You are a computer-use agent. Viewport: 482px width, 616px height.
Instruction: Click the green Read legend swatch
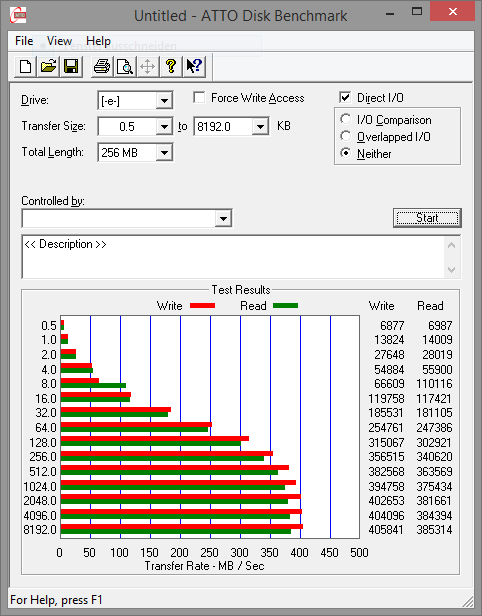coord(286,305)
